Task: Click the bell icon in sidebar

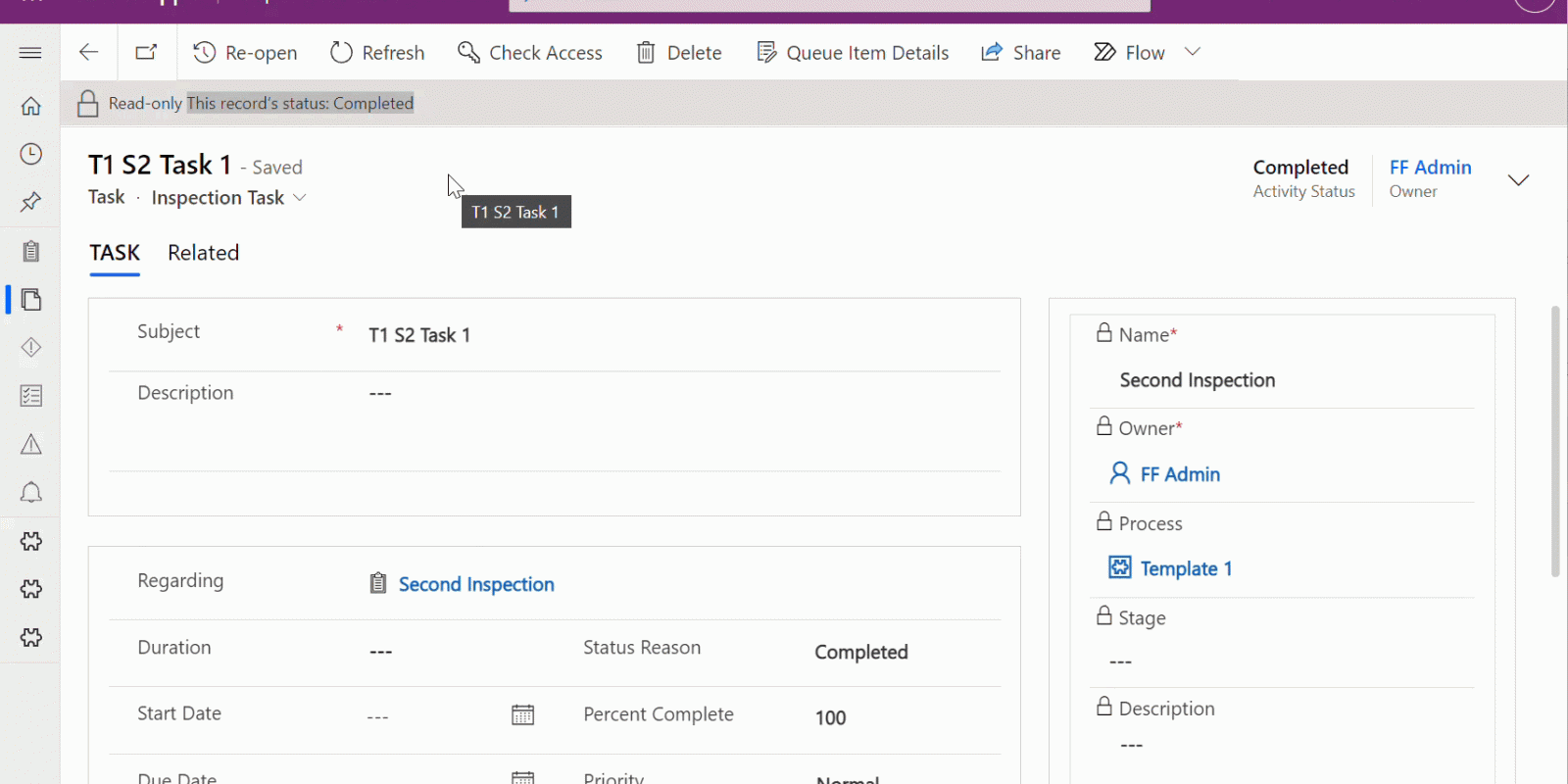Action: [30, 492]
